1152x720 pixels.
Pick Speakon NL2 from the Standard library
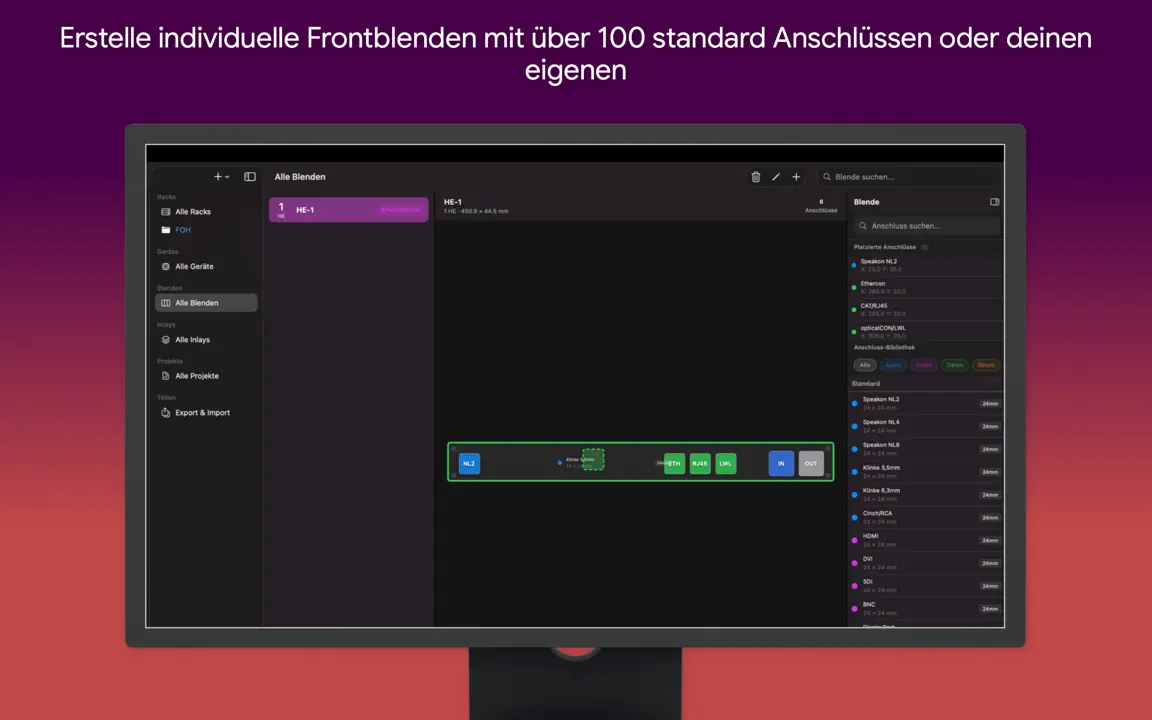926,403
